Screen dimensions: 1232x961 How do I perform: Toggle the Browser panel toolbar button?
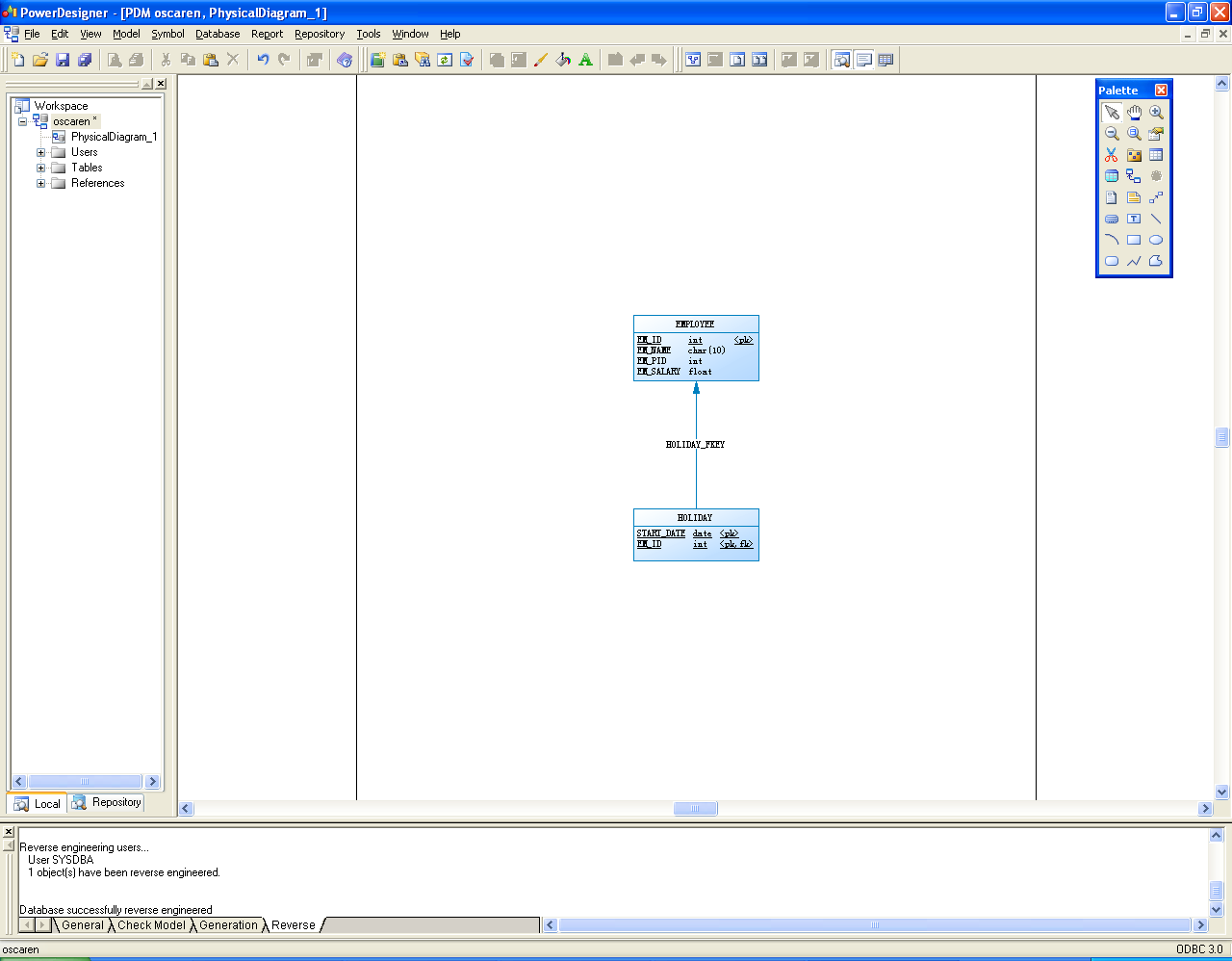842,60
